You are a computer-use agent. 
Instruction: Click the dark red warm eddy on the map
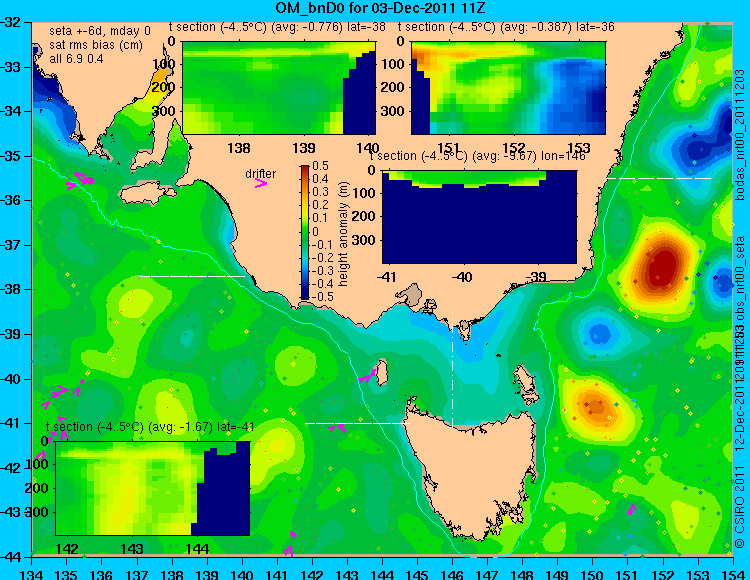click(x=662, y=268)
